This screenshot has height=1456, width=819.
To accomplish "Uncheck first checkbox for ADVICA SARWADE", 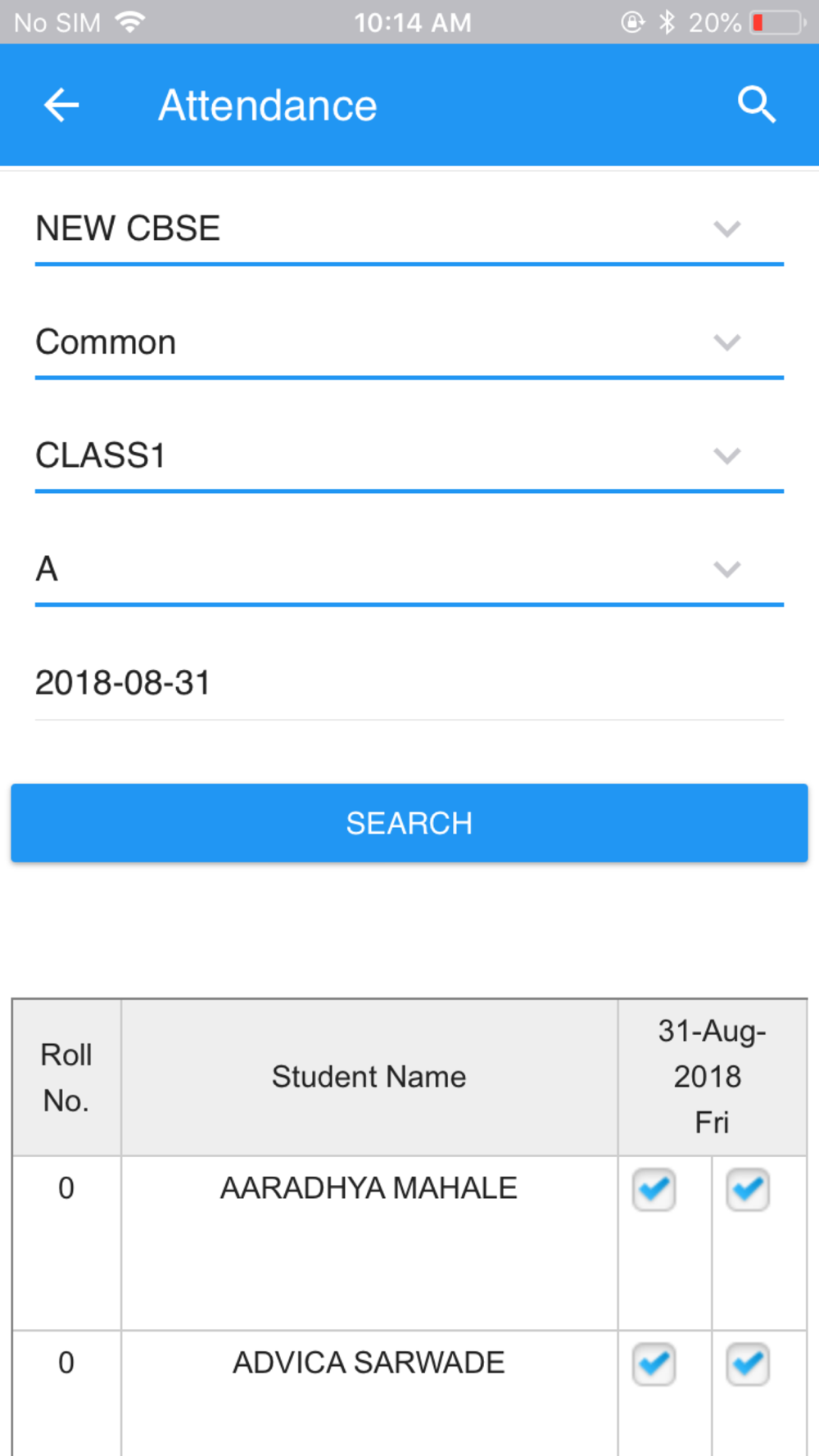I will (x=654, y=1364).
